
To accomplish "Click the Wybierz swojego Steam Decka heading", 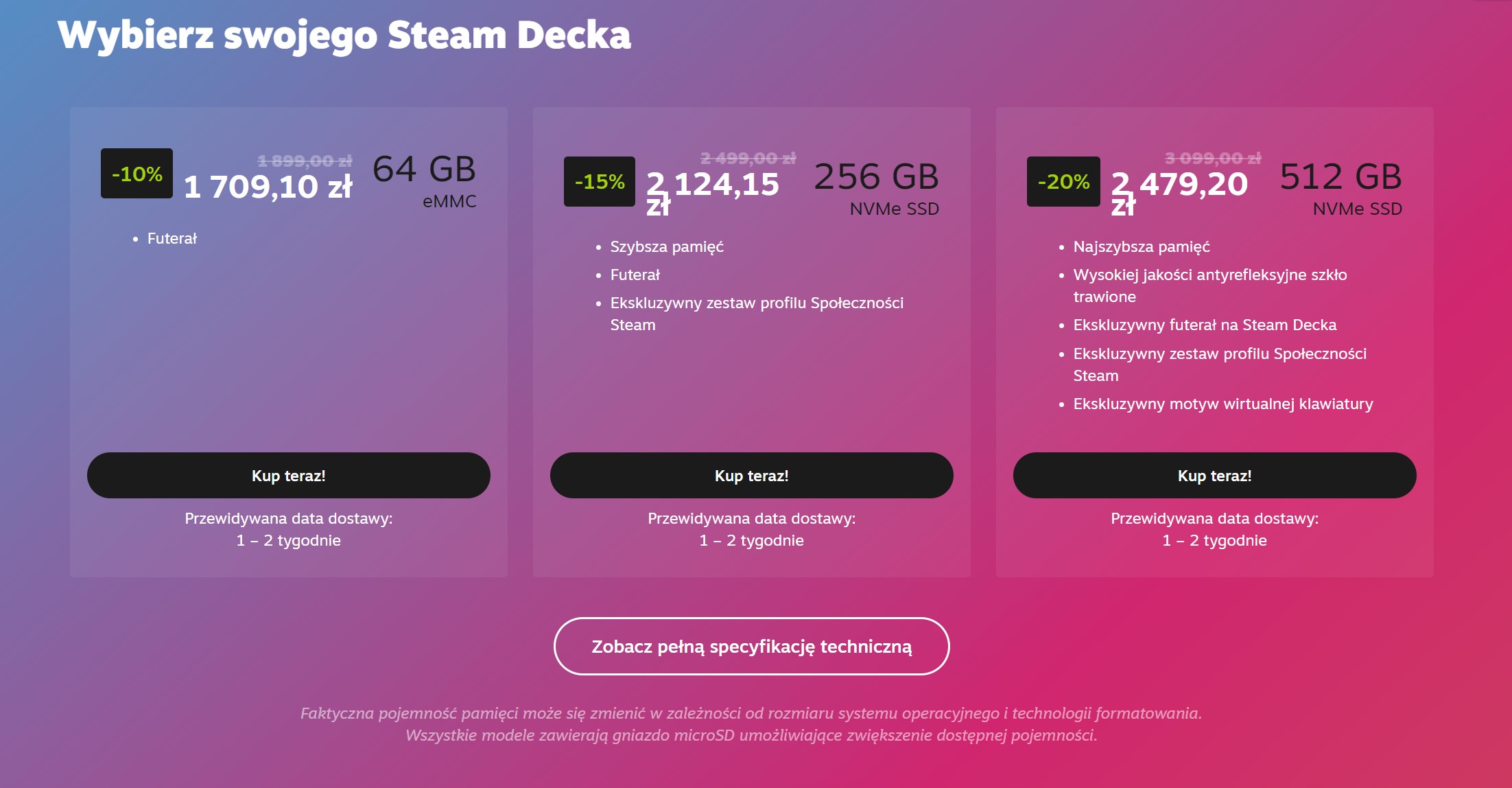I will 344,35.
